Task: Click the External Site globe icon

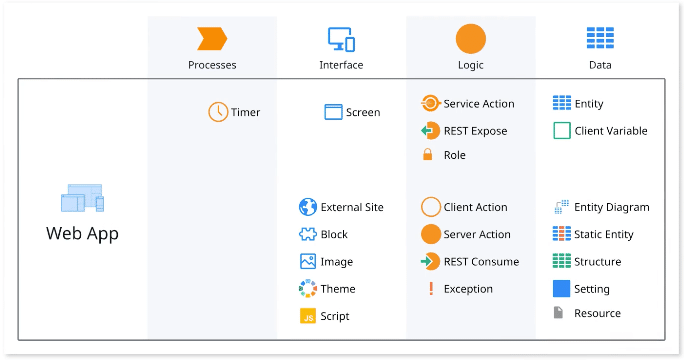Action: coord(308,207)
